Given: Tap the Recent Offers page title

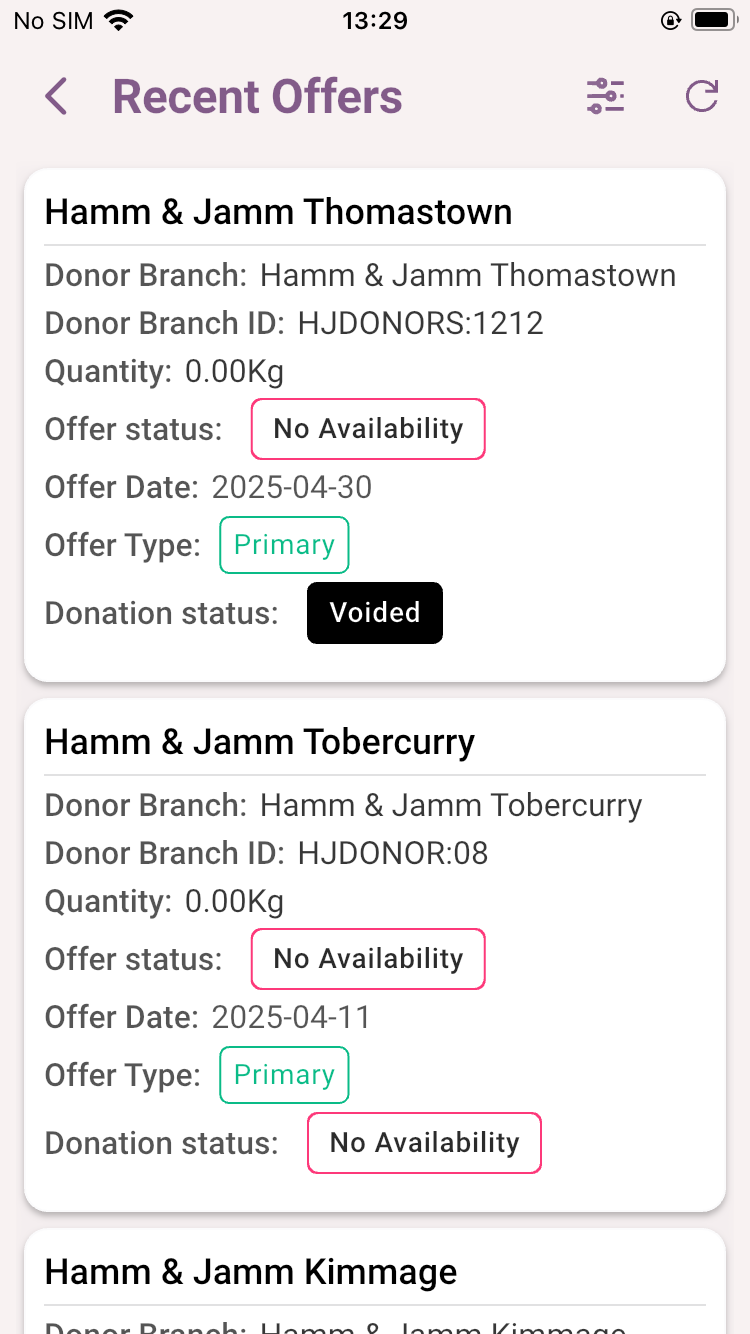Looking at the screenshot, I should [257, 97].
